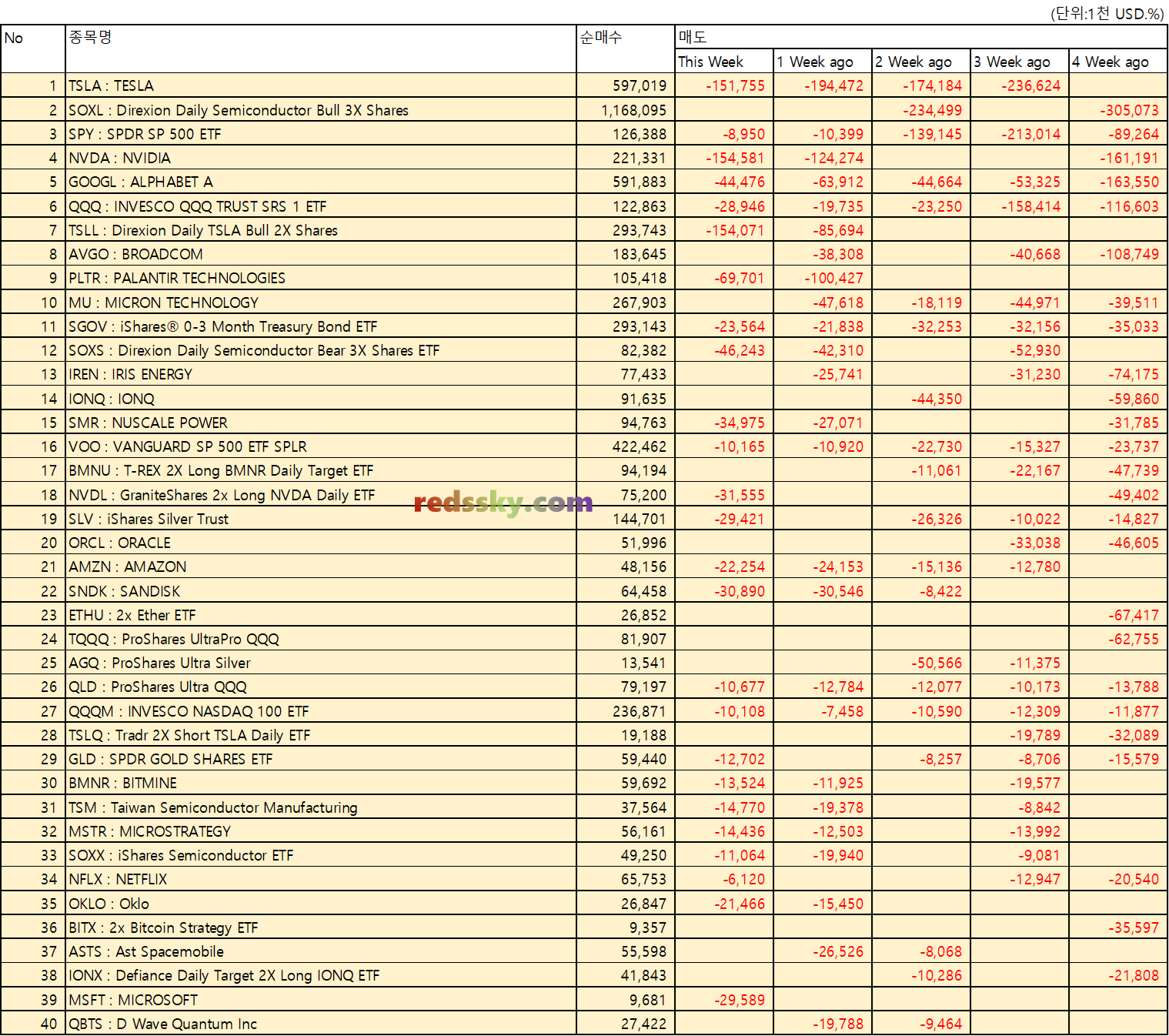
Task: Click the '매도' header cell
Action: [x=921, y=37]
